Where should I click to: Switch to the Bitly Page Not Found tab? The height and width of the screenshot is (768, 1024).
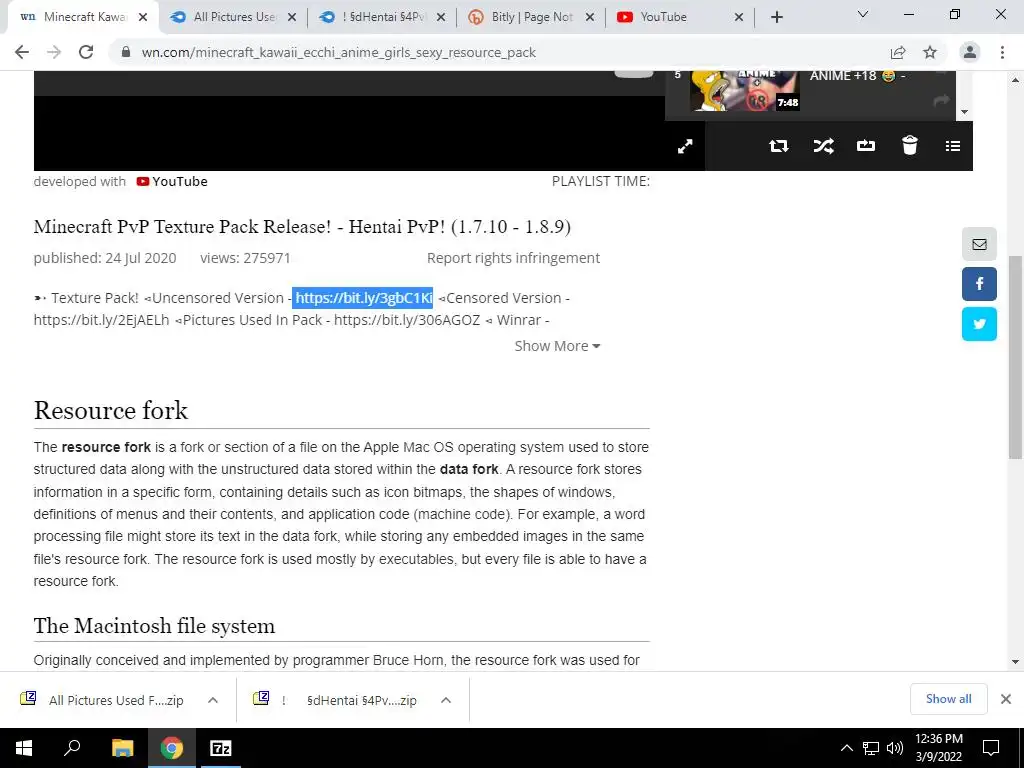(532, 17)
